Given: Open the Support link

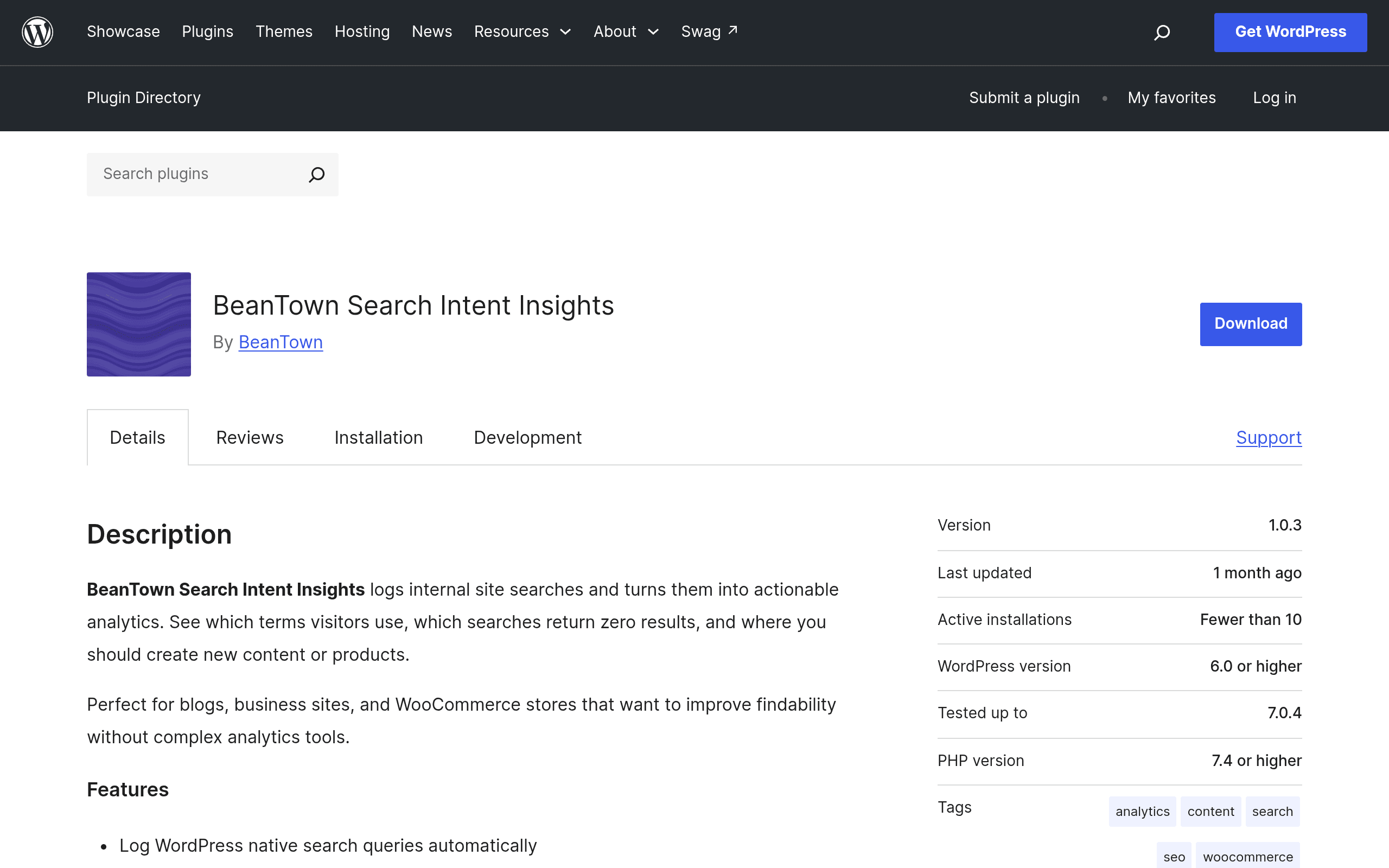Looking at the screenshot, I should tap(1269, 437).
